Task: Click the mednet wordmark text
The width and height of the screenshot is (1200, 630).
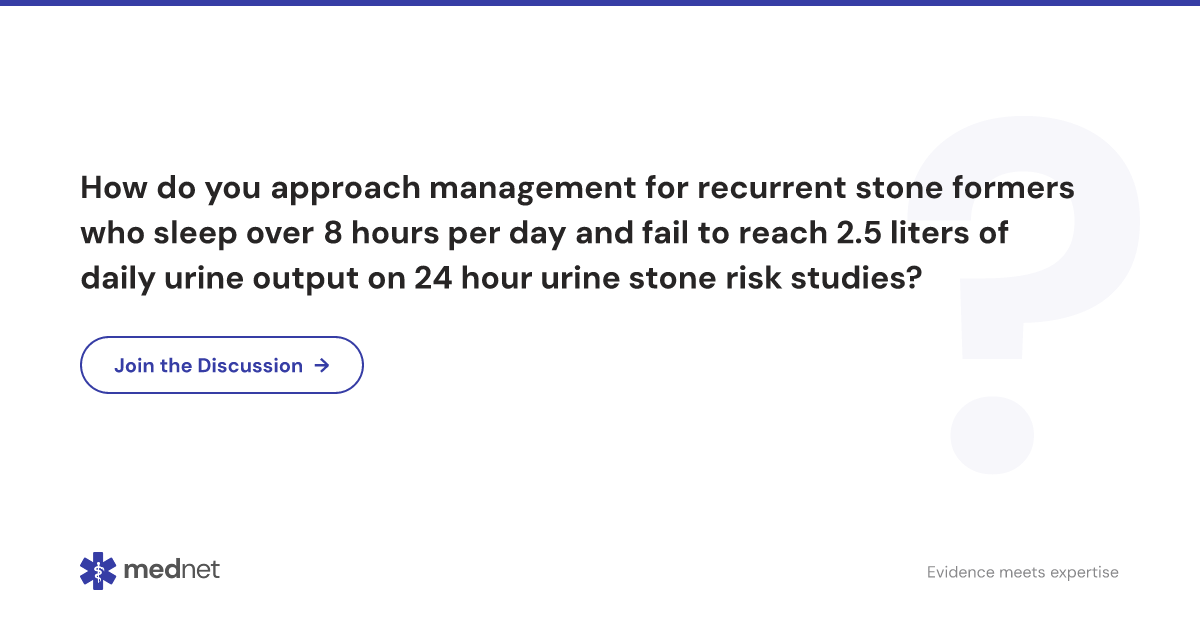Action: [171, 570]
